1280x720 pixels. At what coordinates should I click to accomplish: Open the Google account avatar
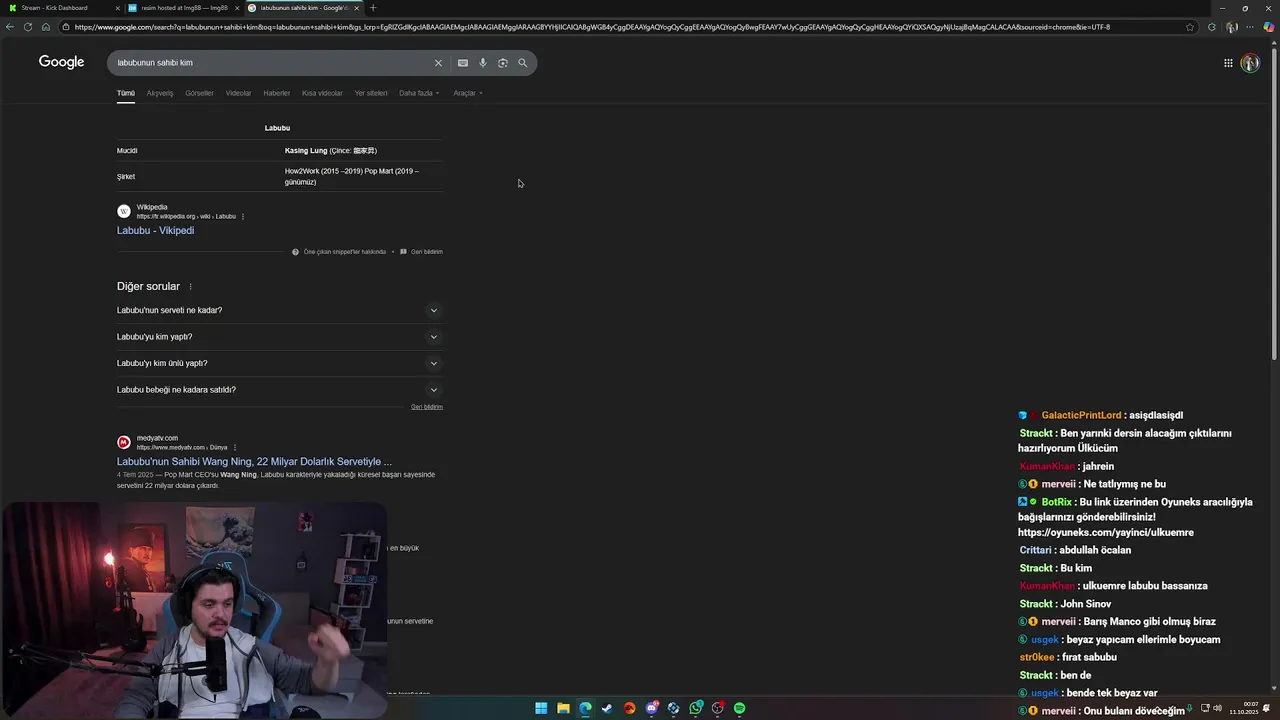1250,63
